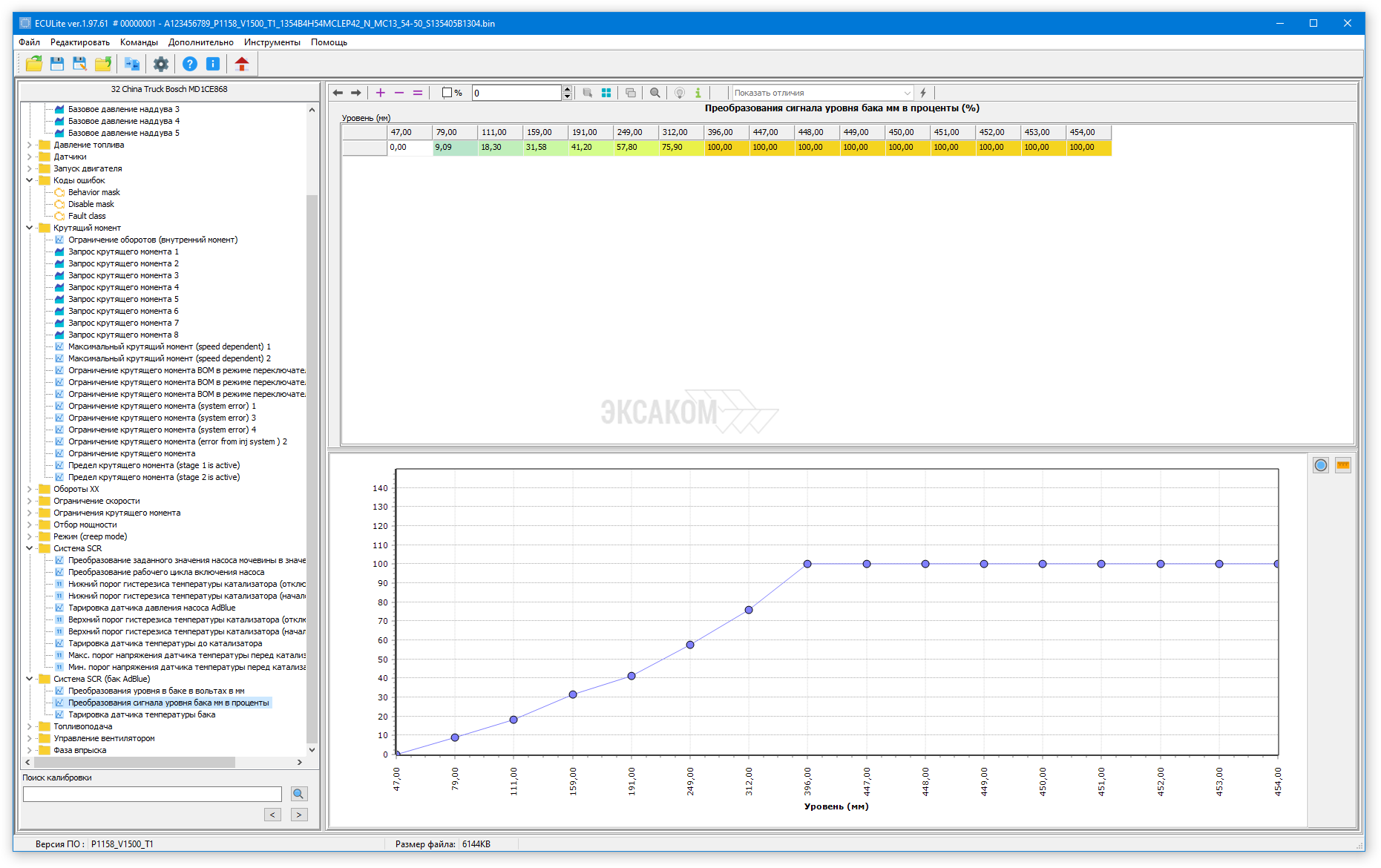Image resolution: width=1381 pixels, height=868 pixels.
Task: Toggle the percent checkbox
Action: point(447,93)
